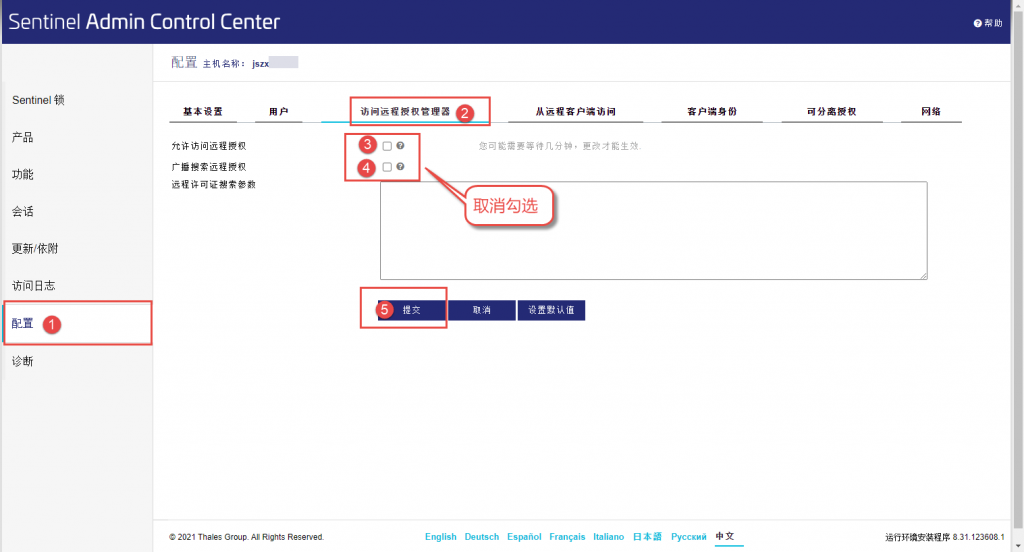Click help icon beside 广播搜索远程授权 checkbox
The image size is (1024, 552).
click(x=400, y=167)
